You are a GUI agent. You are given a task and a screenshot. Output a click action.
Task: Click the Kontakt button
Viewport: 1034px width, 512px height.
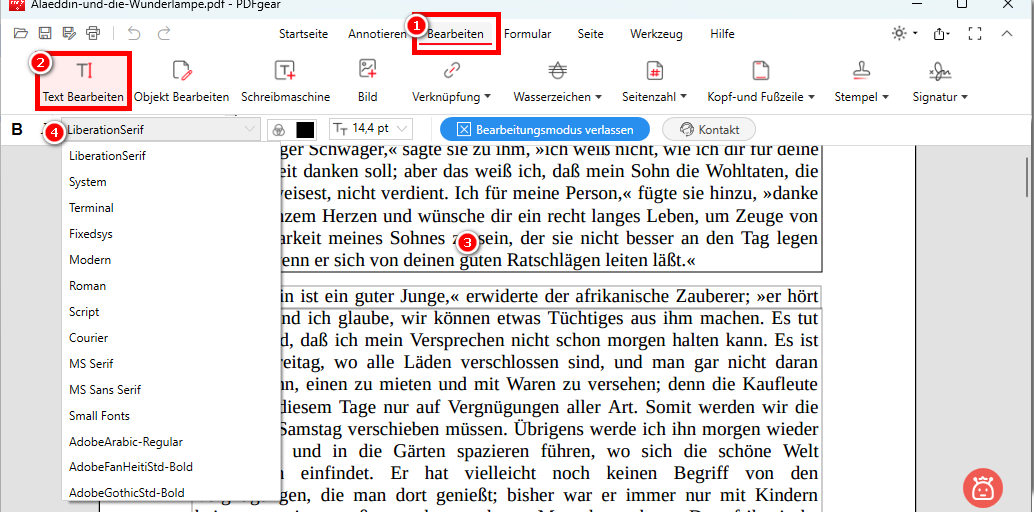point(709,129)
